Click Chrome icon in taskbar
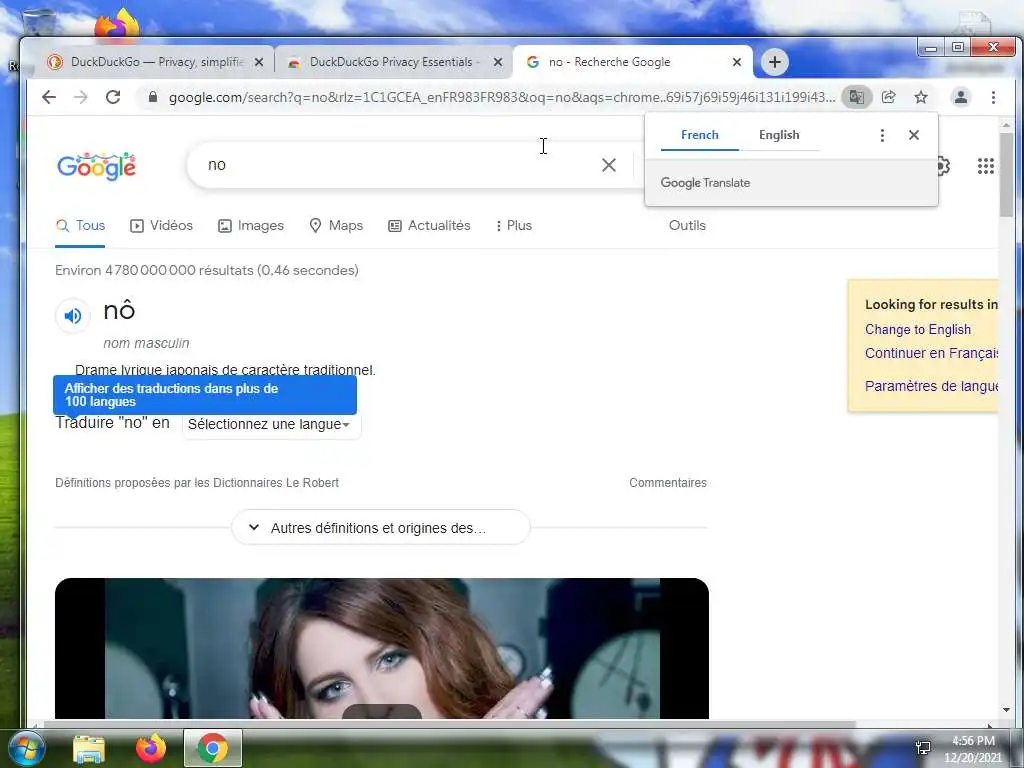The image size is (1024, 768). pos(213,748)
